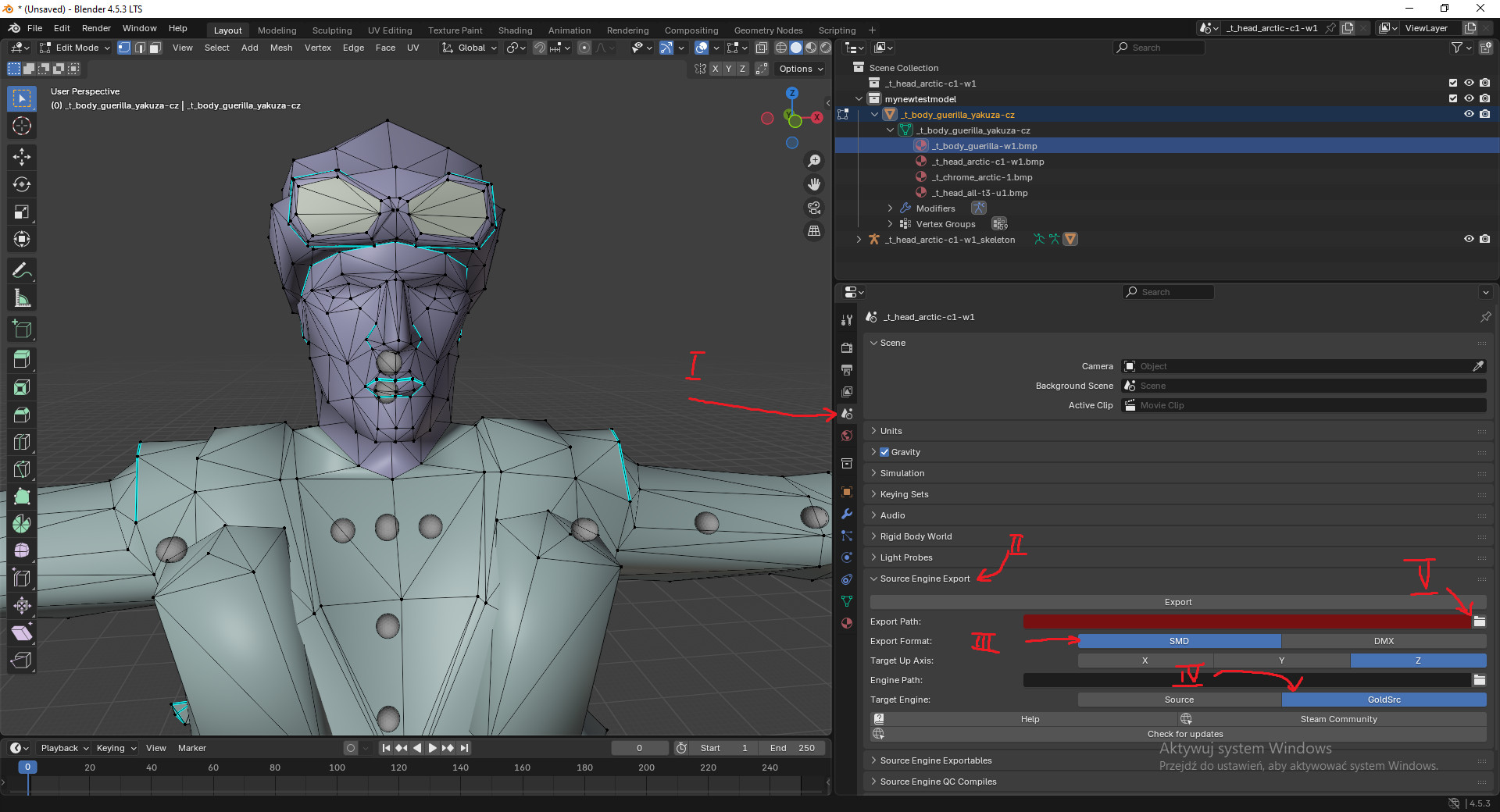The width and height of the screenshot is (1500, 812).
Task: Switch to the UV Editing workspace tab
Action: pos(390,30)
